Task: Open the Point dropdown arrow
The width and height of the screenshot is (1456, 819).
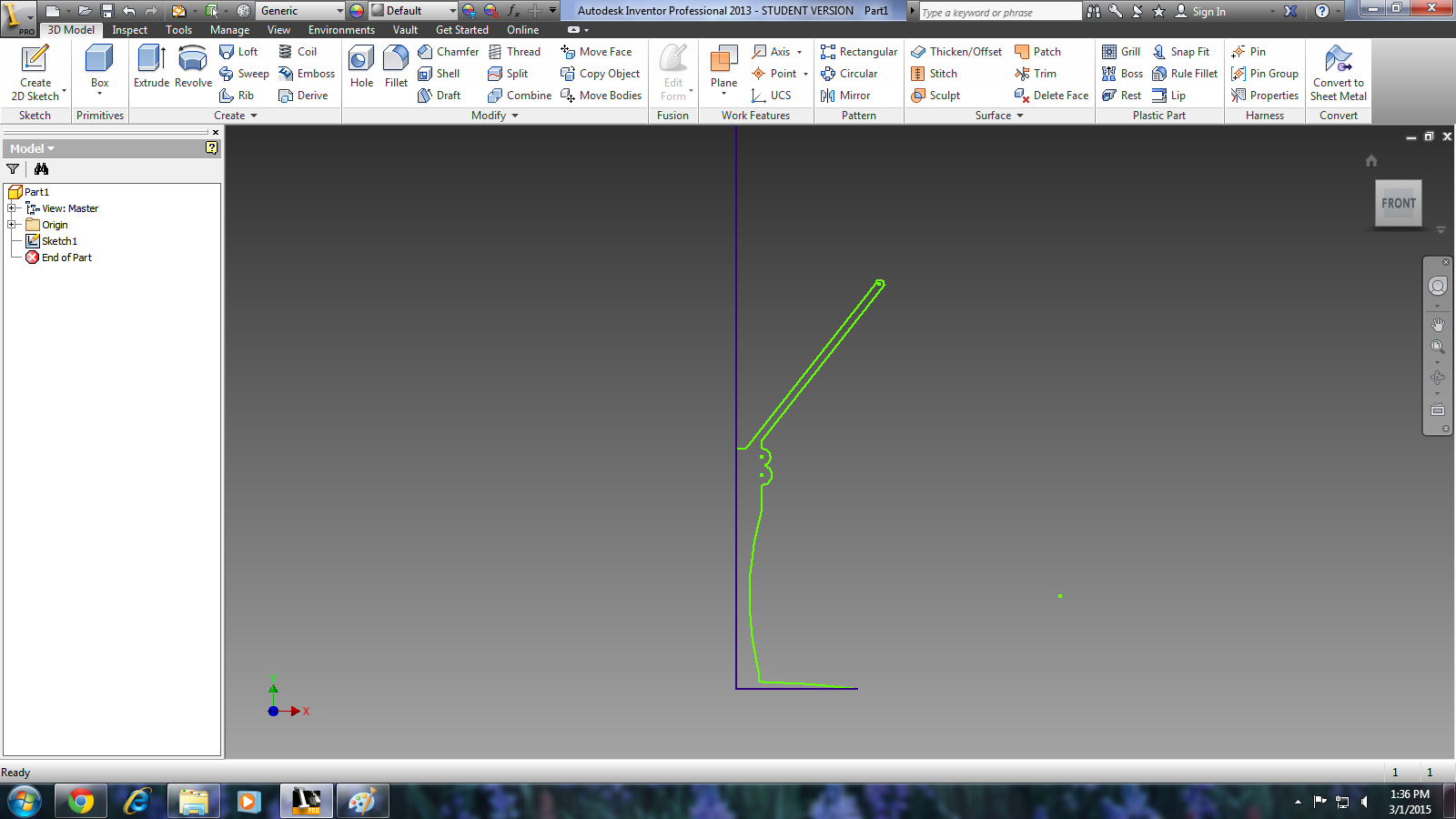Action: (805, 74)
